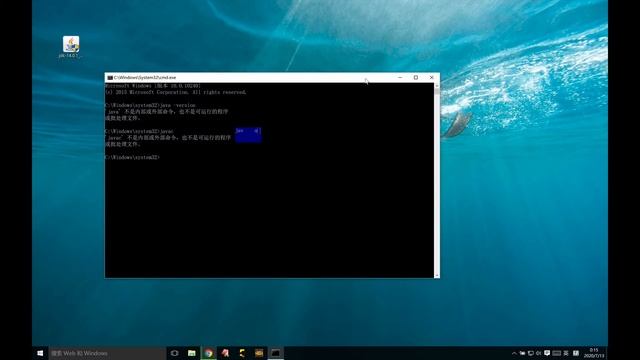Viewport: 640px width, 360px height.
Task: Click the cmd scrollbar down arrow
Action: (x=437, y=275)
